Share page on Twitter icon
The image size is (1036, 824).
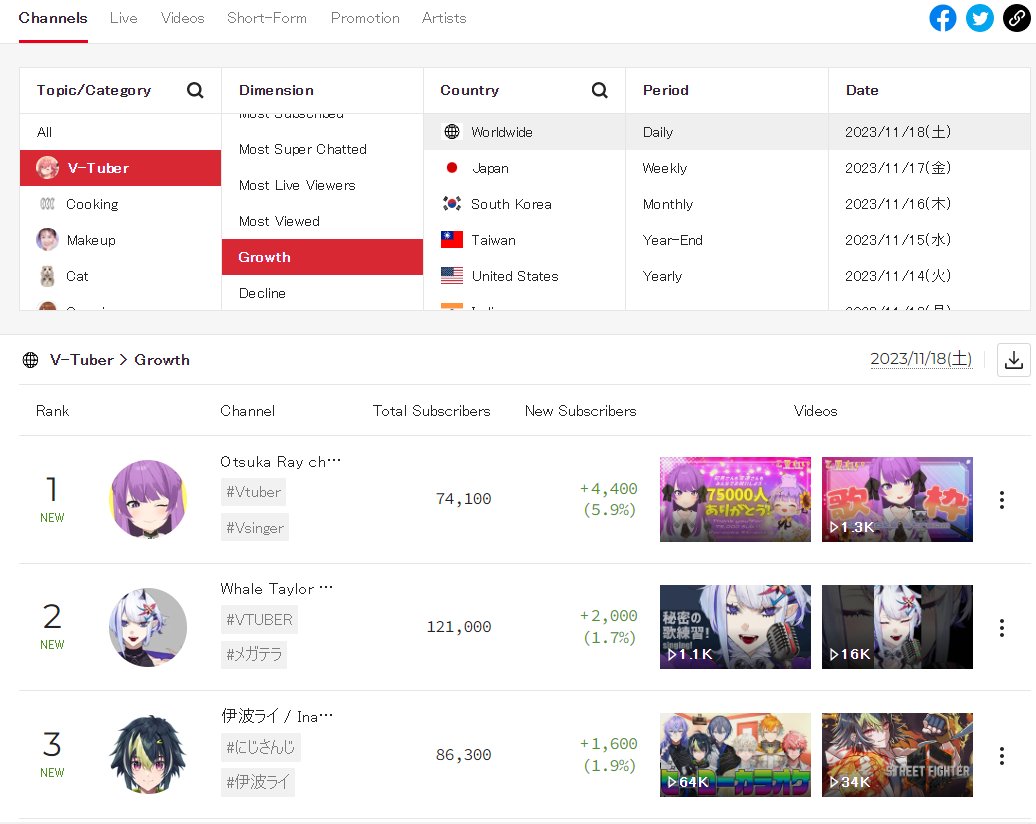979,18
